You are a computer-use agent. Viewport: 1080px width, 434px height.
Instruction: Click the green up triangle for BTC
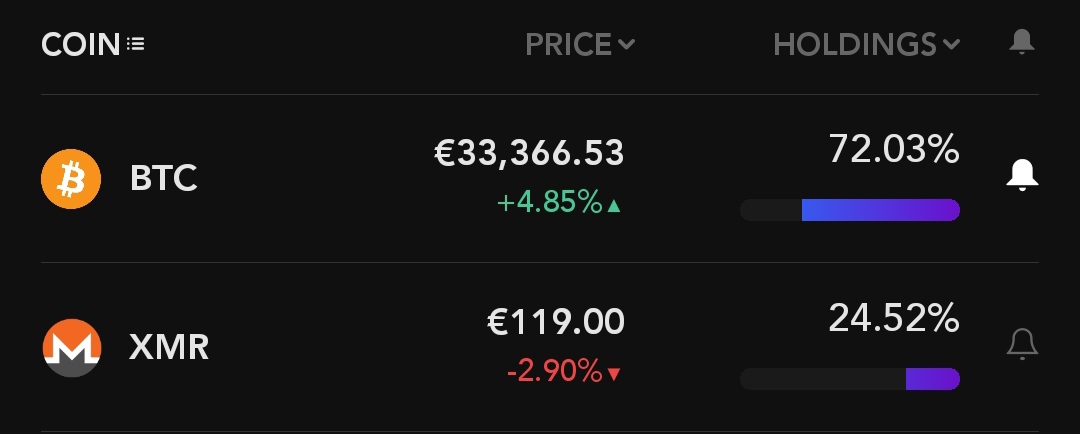click(614, 205)
